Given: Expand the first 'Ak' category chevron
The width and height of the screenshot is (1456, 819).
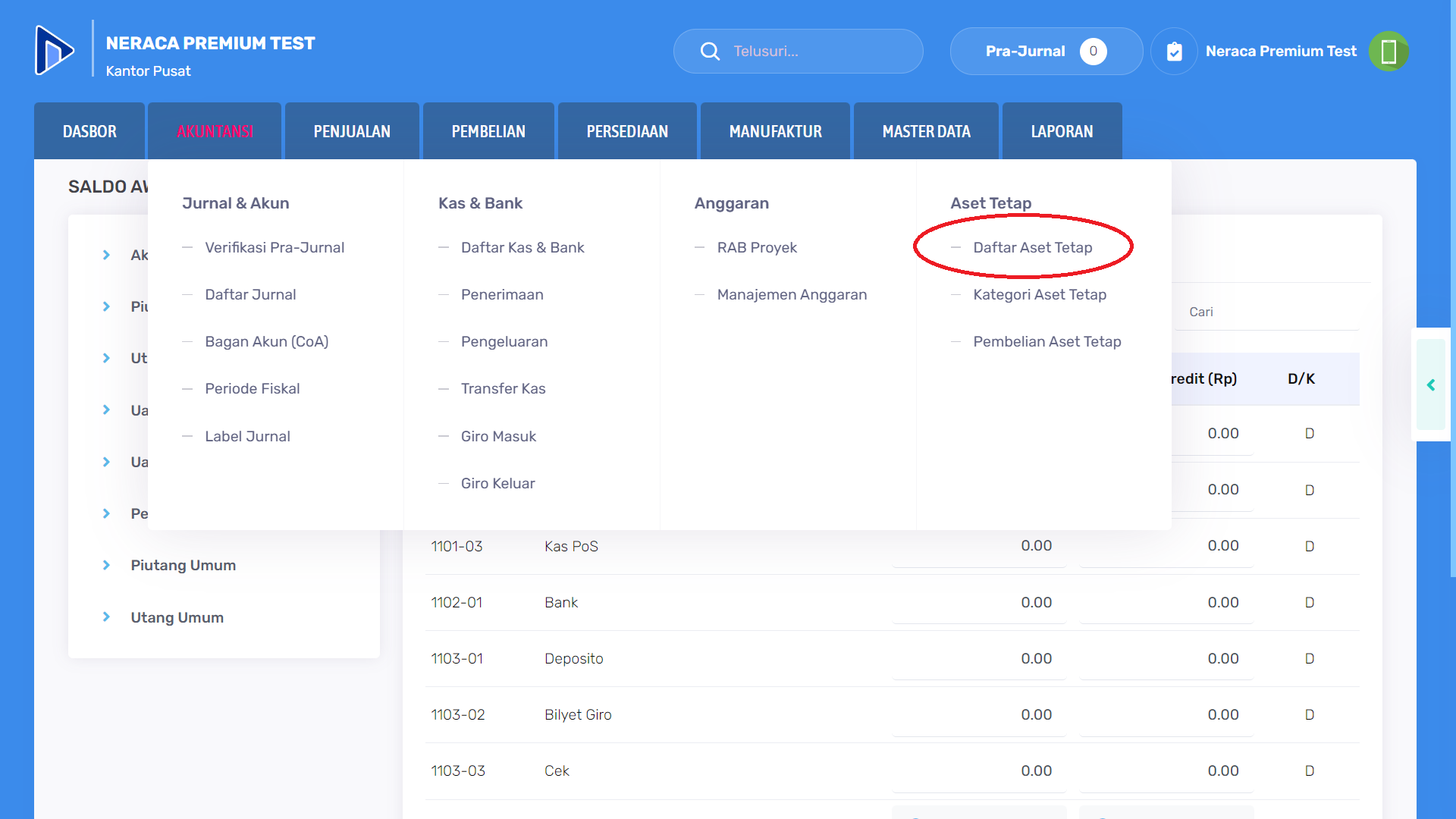Looking at the screenshot, I should [106, 255].
